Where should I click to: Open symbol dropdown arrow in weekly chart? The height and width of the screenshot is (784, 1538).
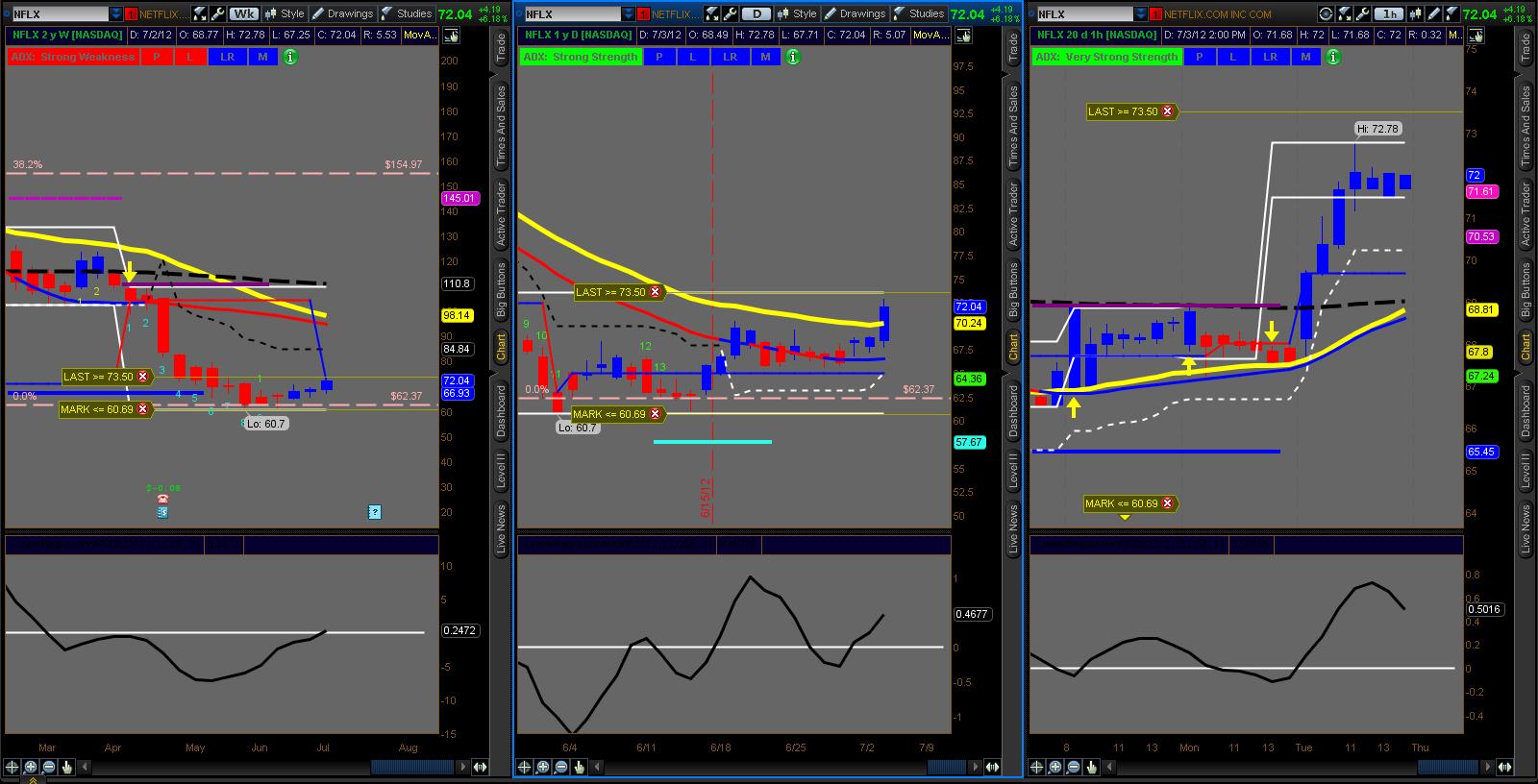115,13
